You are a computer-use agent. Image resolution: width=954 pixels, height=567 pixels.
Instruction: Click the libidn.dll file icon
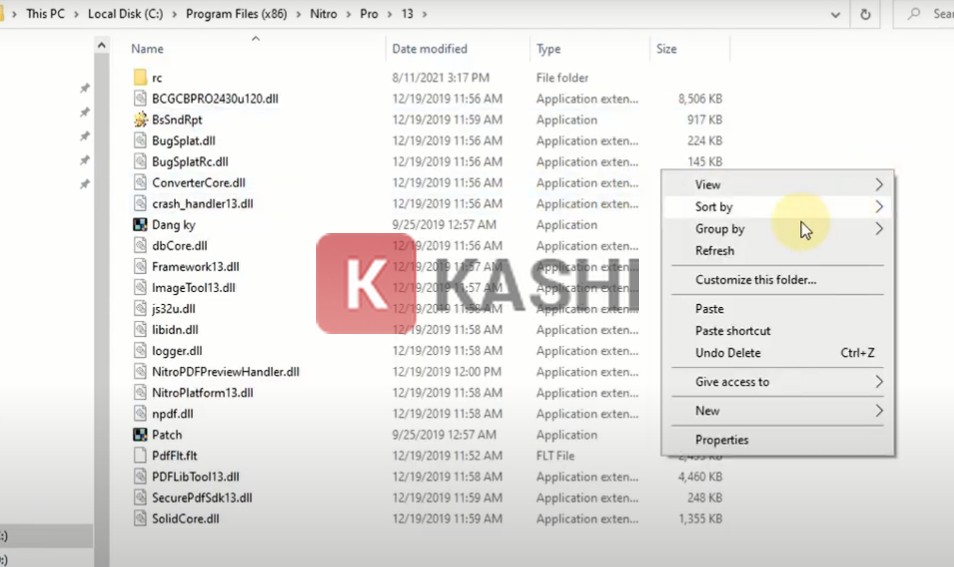[x=140, y=329]
